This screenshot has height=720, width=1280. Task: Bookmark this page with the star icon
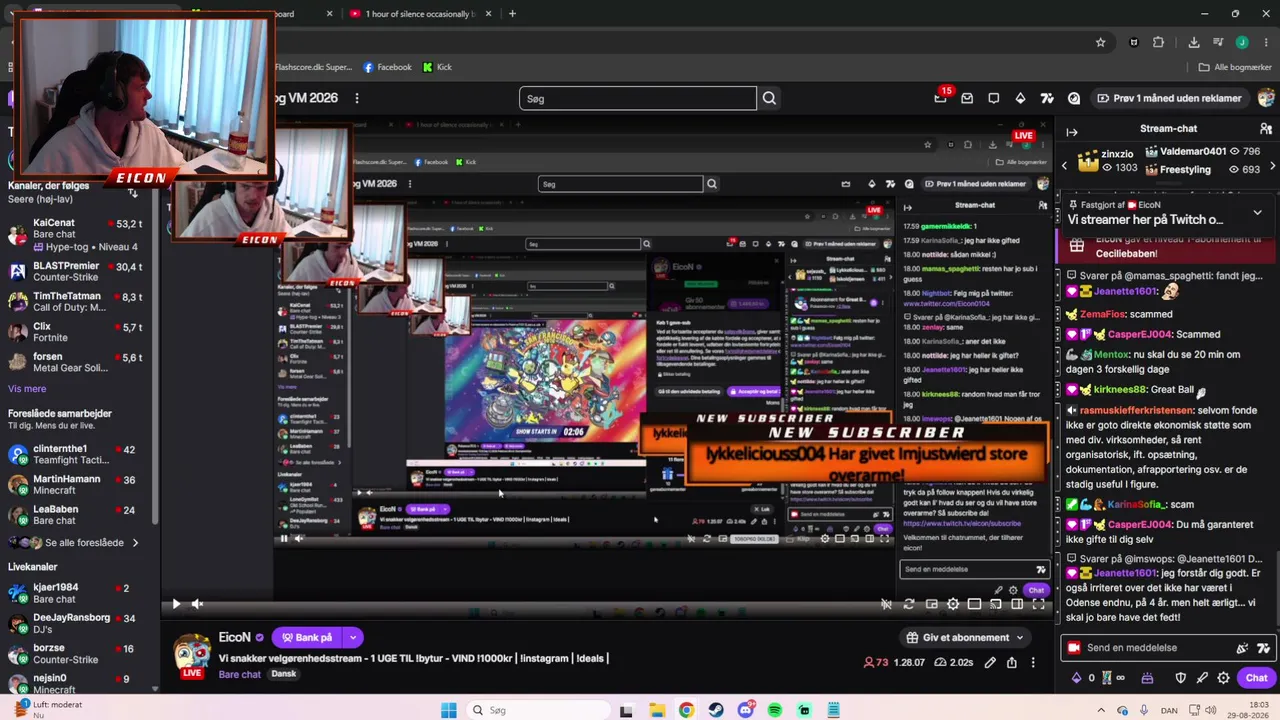click(1101, 42)
